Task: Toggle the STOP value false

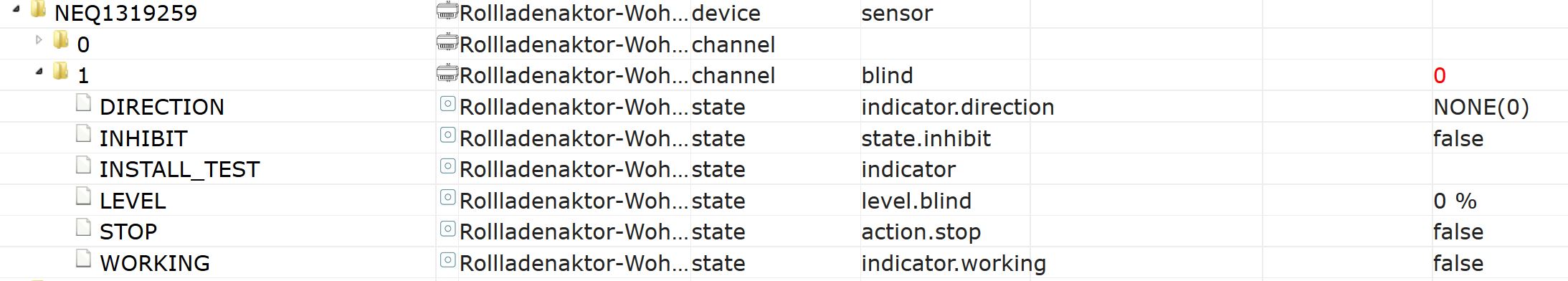Action: click(1458, 232)
